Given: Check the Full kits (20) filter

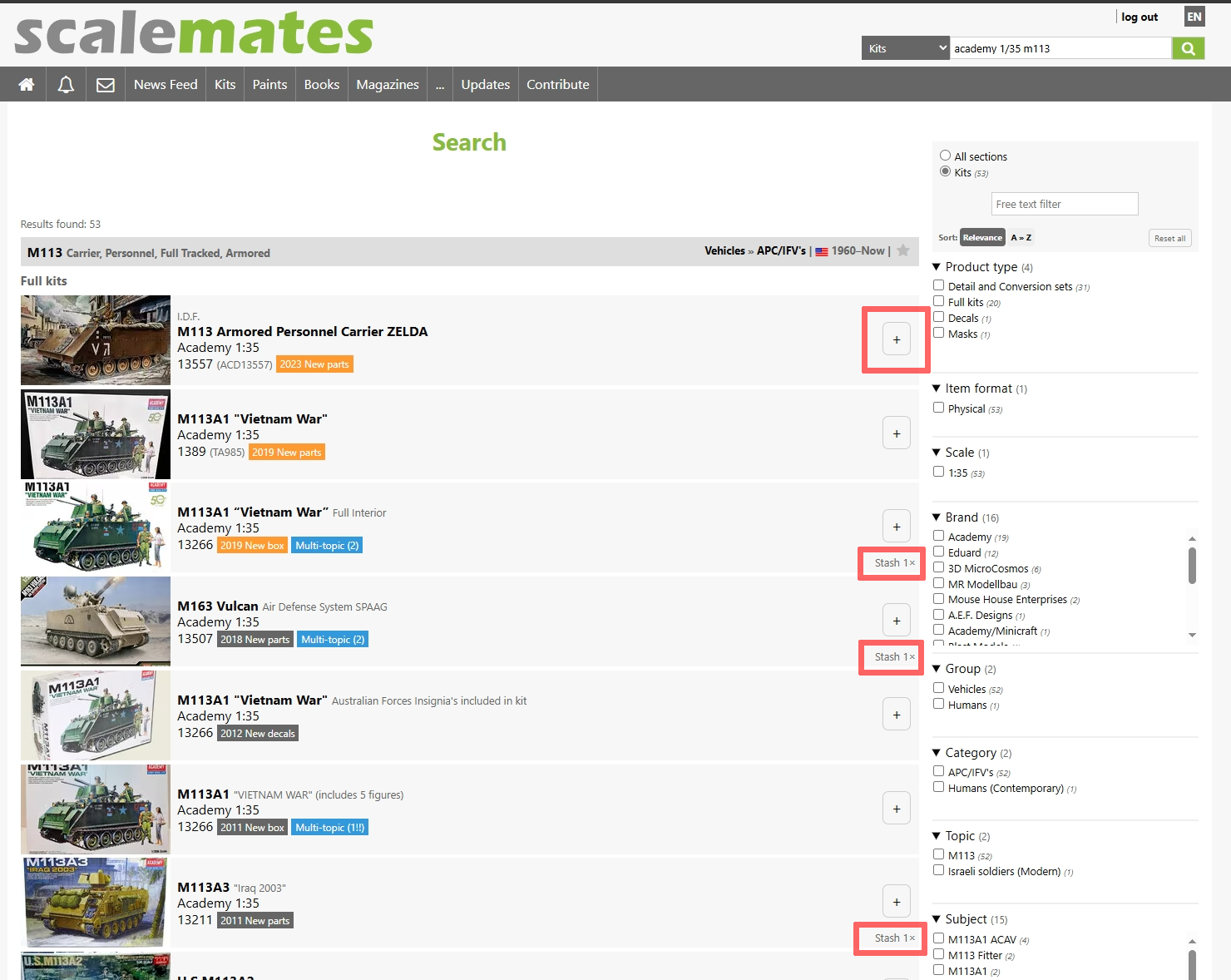Looking at the screenshot, I should (x=938, y=301).
